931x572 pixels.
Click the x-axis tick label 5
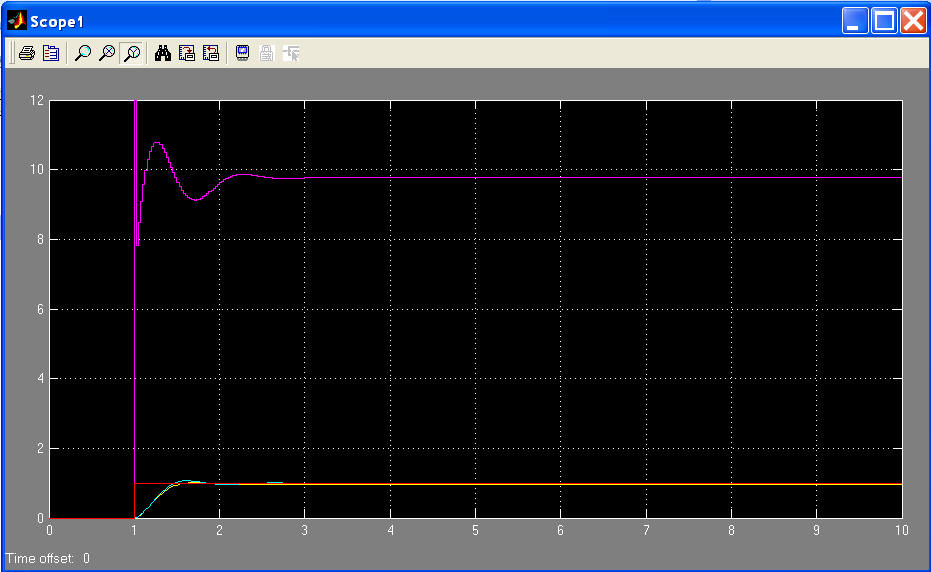click(476, 530)
